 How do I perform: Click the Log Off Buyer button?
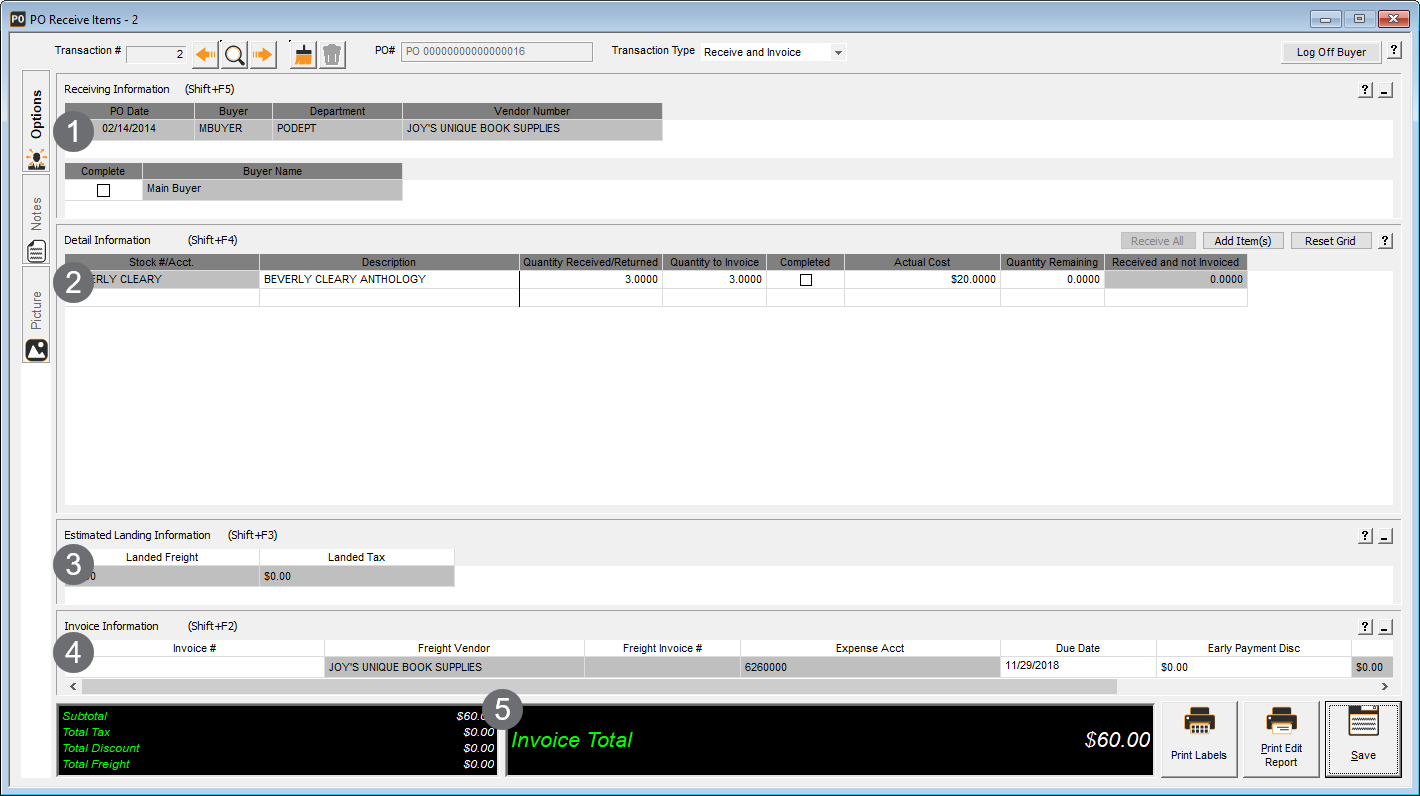point(1330,51)
